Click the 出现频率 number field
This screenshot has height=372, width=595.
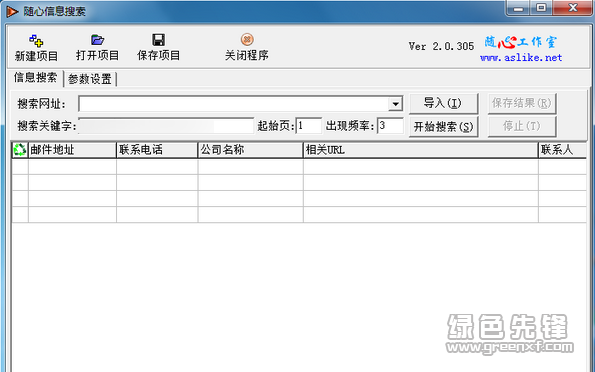coord(390,126)
